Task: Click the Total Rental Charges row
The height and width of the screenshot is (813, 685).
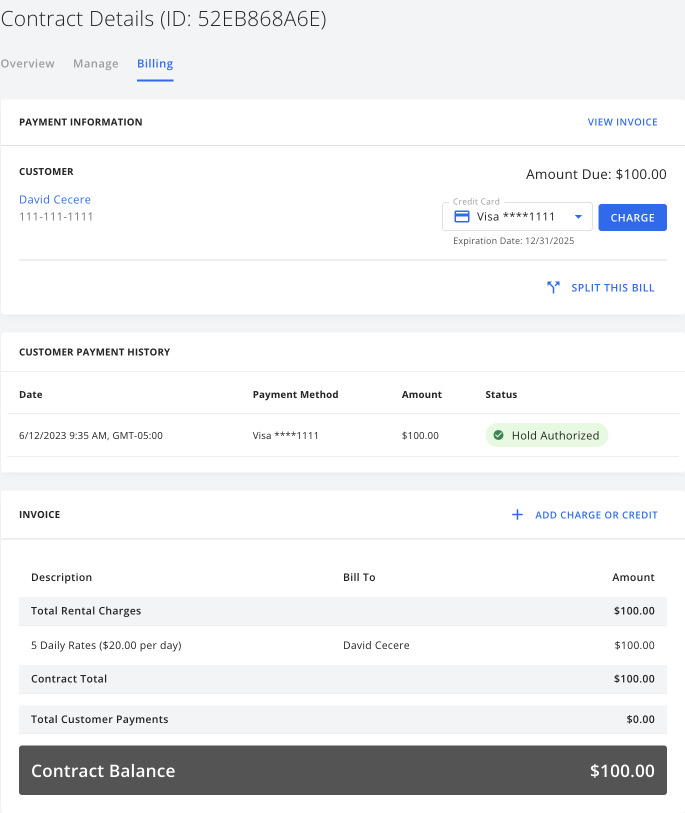Action: (x=343, y=611)
